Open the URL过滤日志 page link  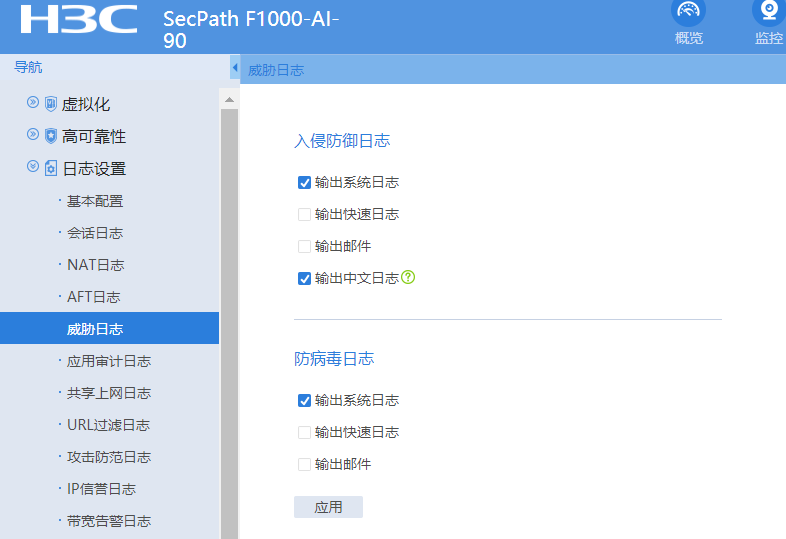[108, 425]
